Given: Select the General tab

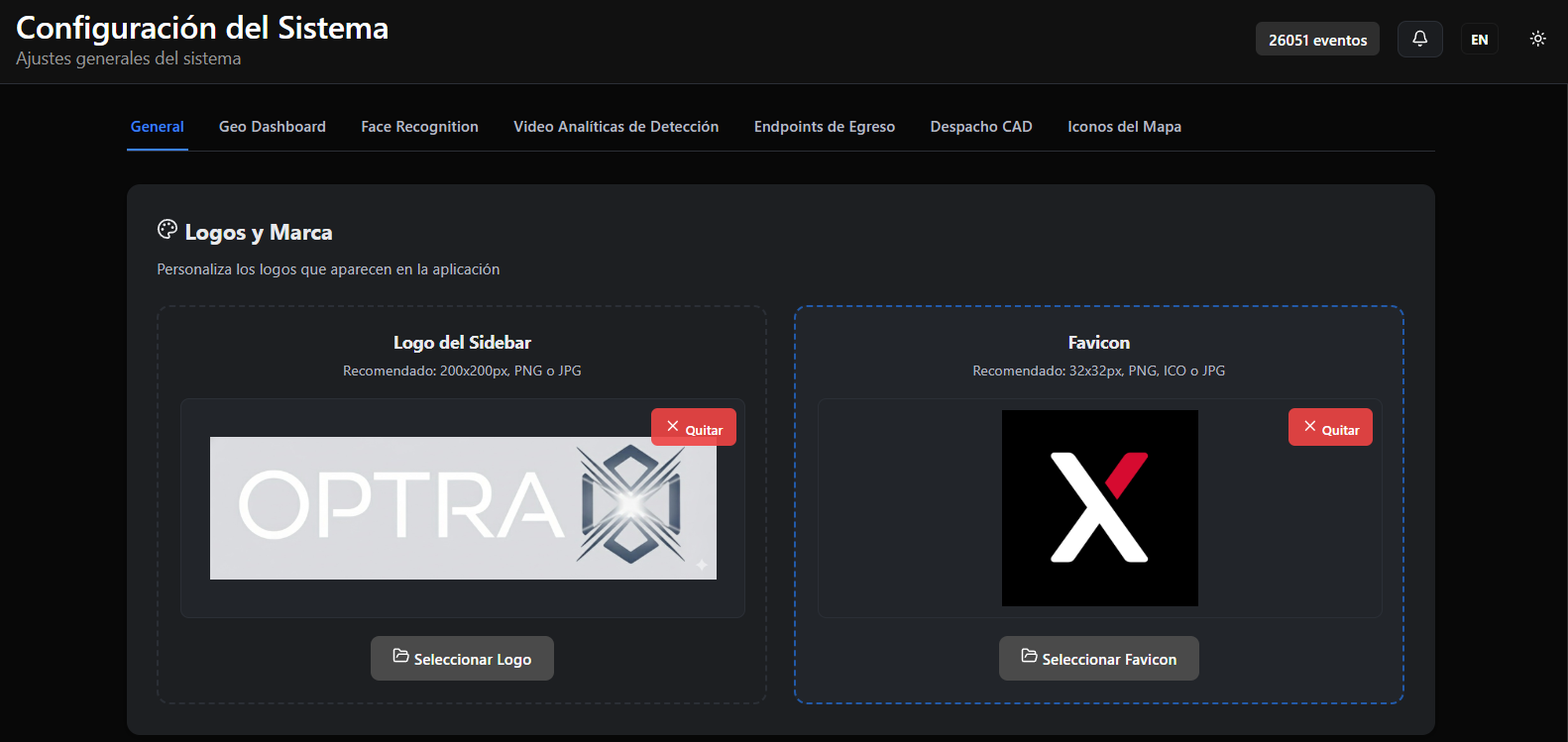Looking at the screenshot, I should (x=158, y=127).
